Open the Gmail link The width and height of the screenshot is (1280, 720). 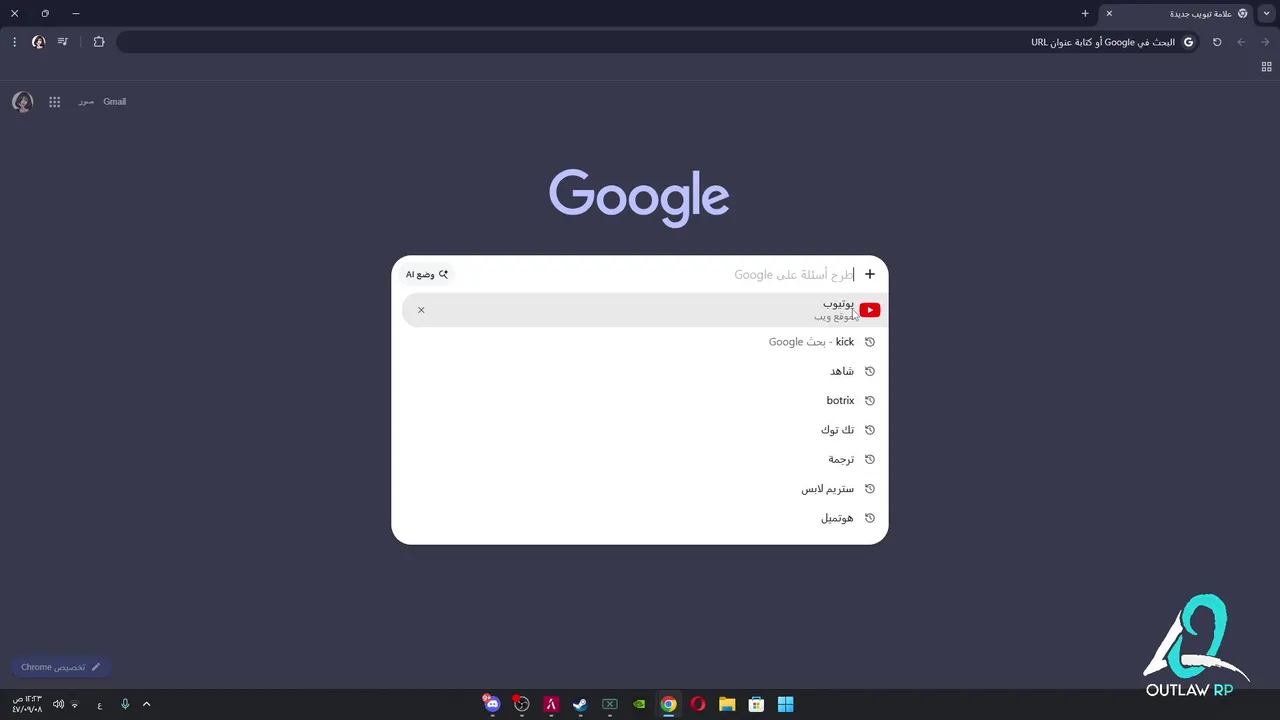[x=114, y=102]
